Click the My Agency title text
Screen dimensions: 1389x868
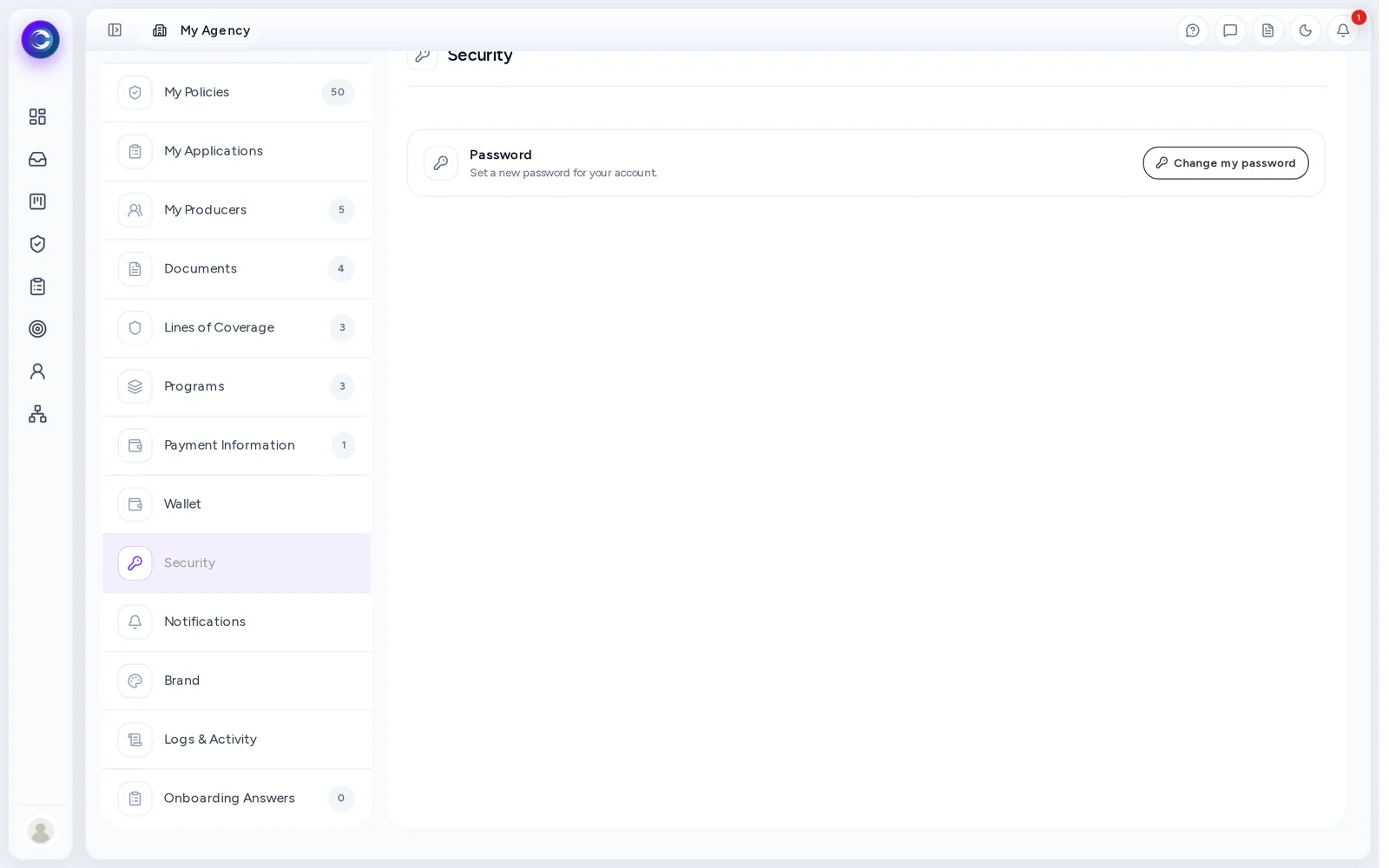click(215, 30)
